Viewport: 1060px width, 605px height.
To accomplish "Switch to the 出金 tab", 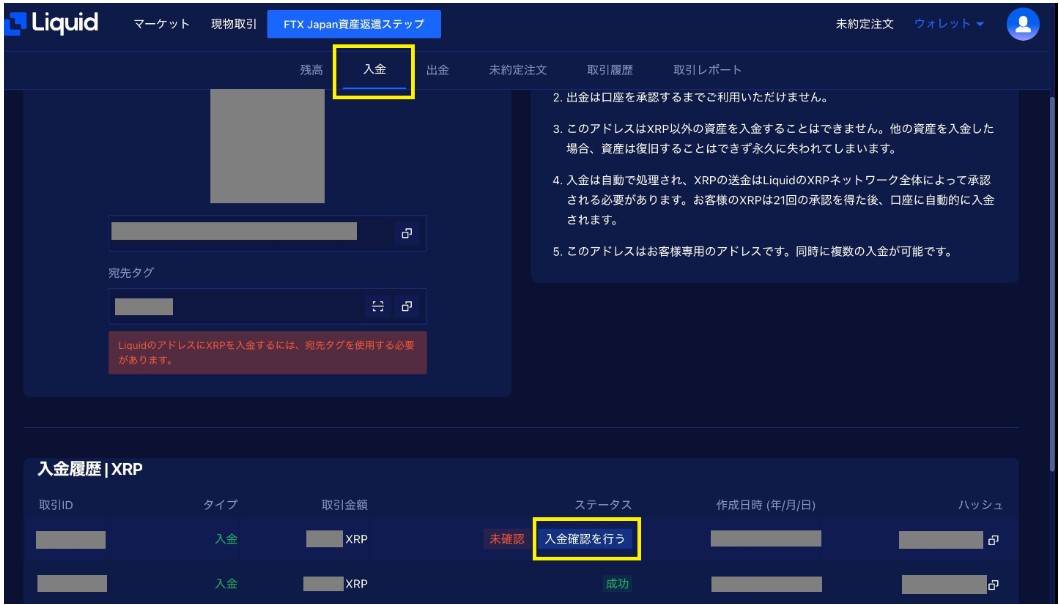I will pyautogui.click(x=437, y=70).
